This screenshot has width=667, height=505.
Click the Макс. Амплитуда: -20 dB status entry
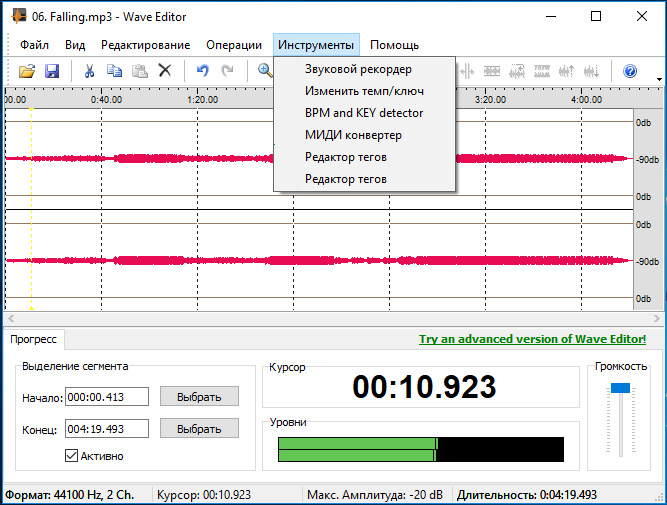(x=375, y=495)
